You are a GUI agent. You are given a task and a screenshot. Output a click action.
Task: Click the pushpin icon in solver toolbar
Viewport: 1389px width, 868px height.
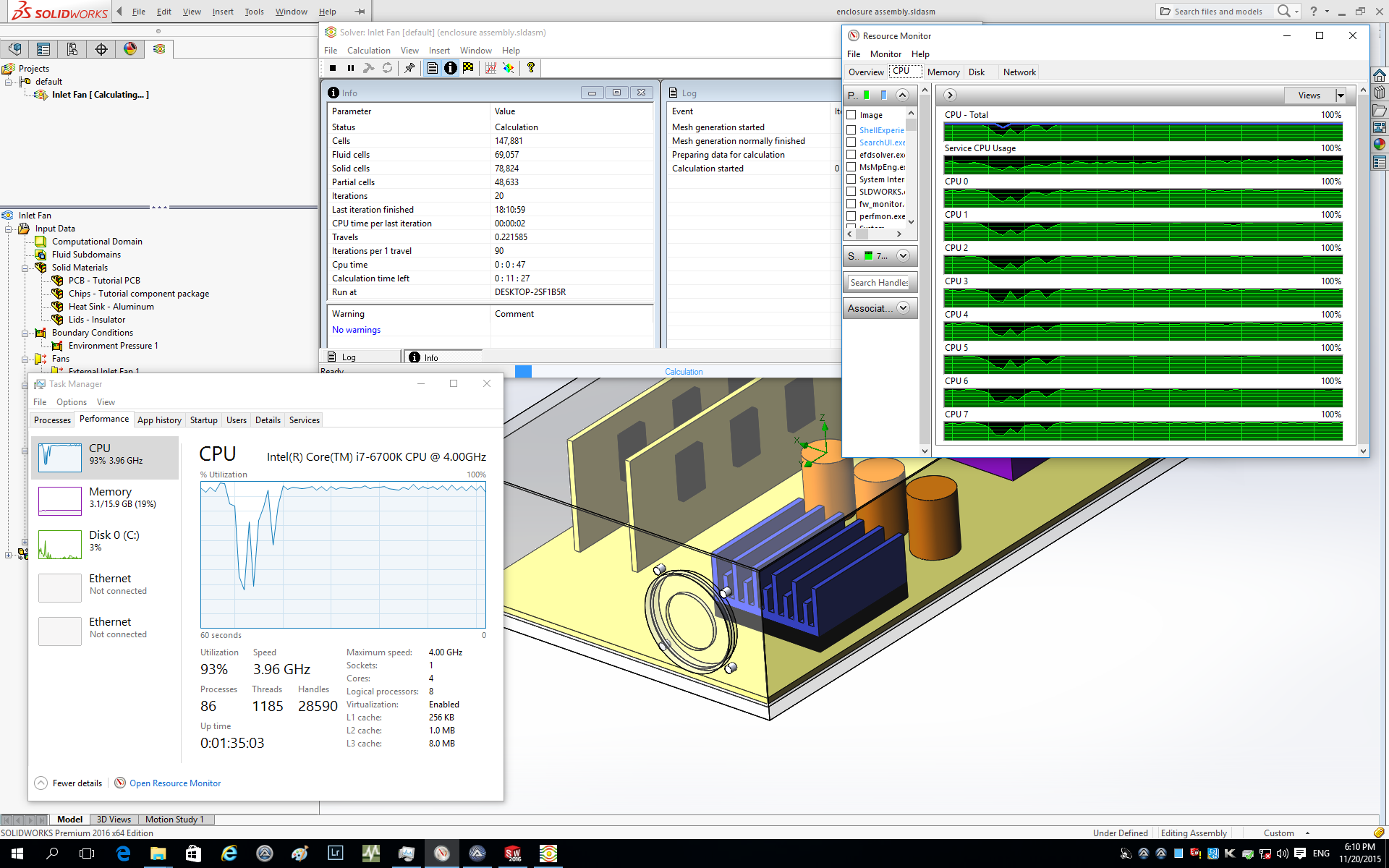(409, 68)
